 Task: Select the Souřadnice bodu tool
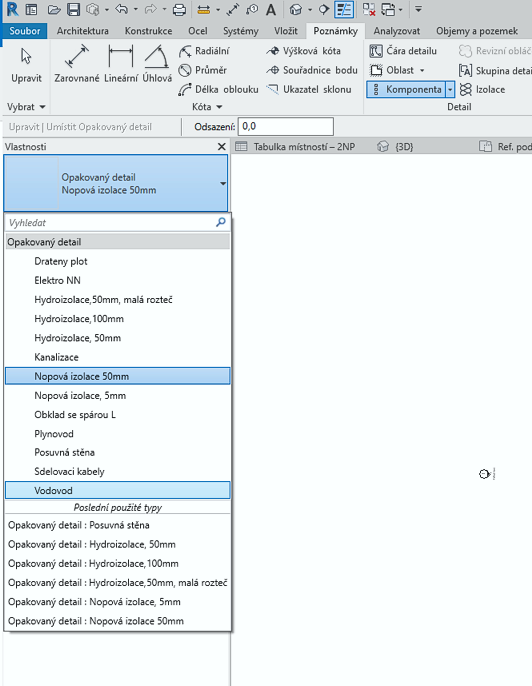pos(312,70)
